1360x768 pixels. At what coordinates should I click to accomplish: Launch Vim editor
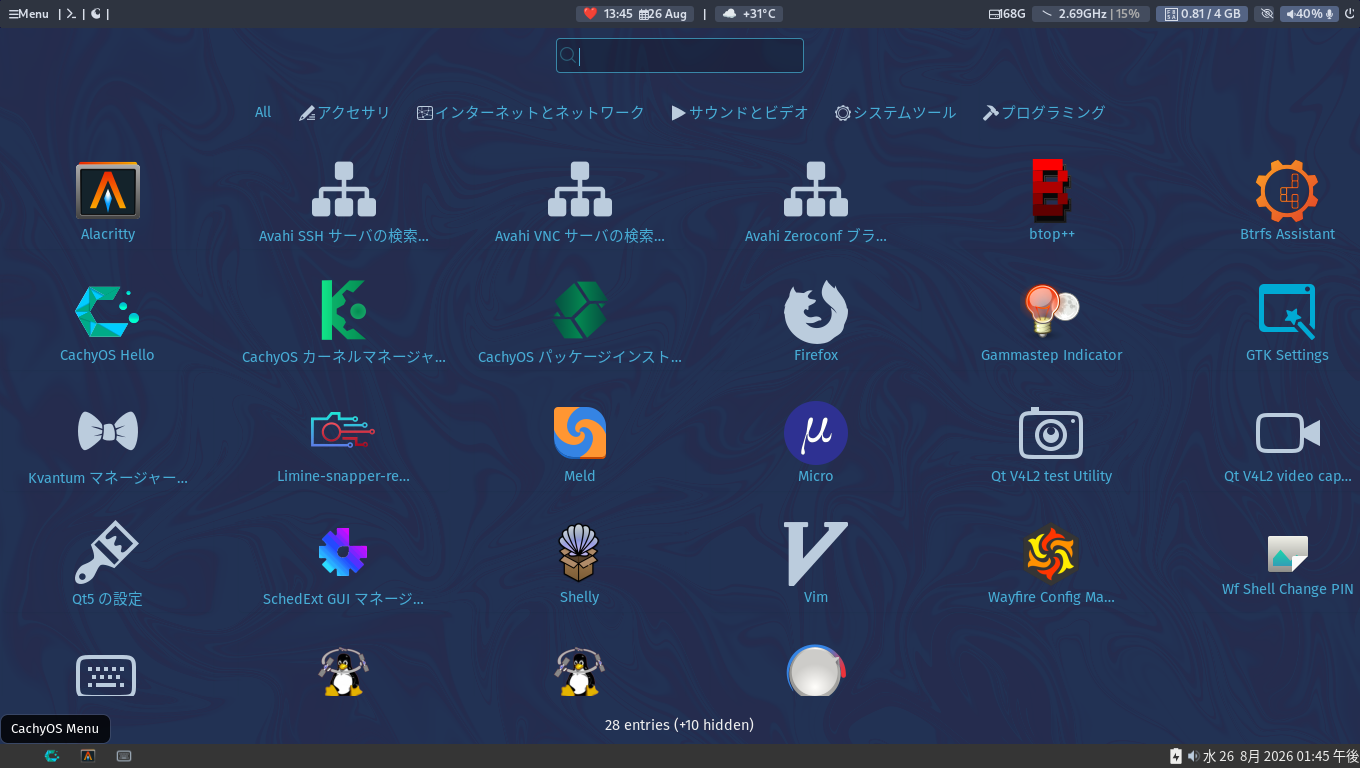point(816,565)
